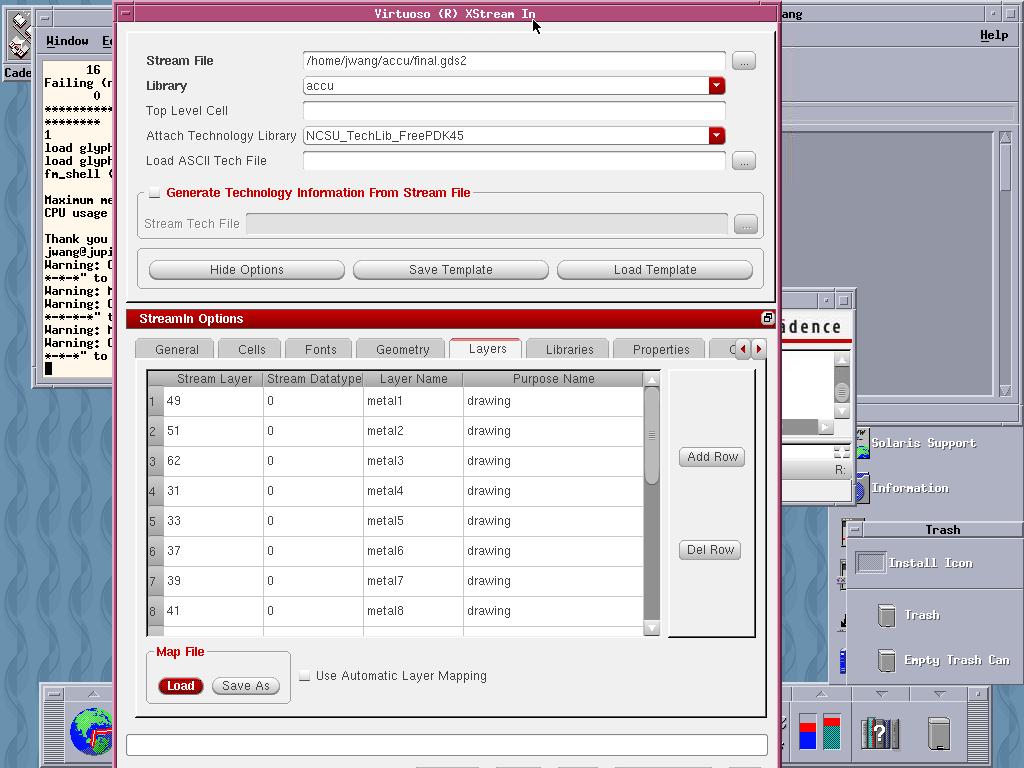This screenshot has height=768, width=1024.
Task: Click the globe icon on the front panel
Action: pyautogui.click(x=91, y=730)
